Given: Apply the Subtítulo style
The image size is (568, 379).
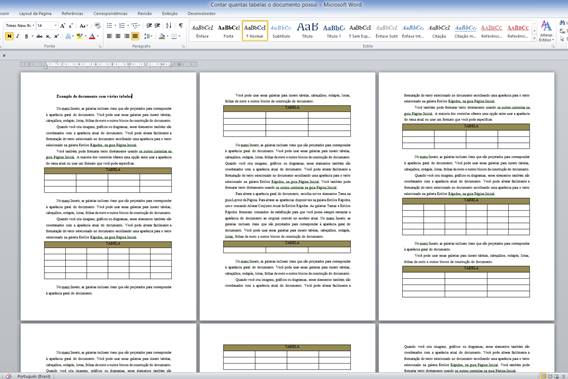Looking at the screenshot, I should tap(281, 31).
